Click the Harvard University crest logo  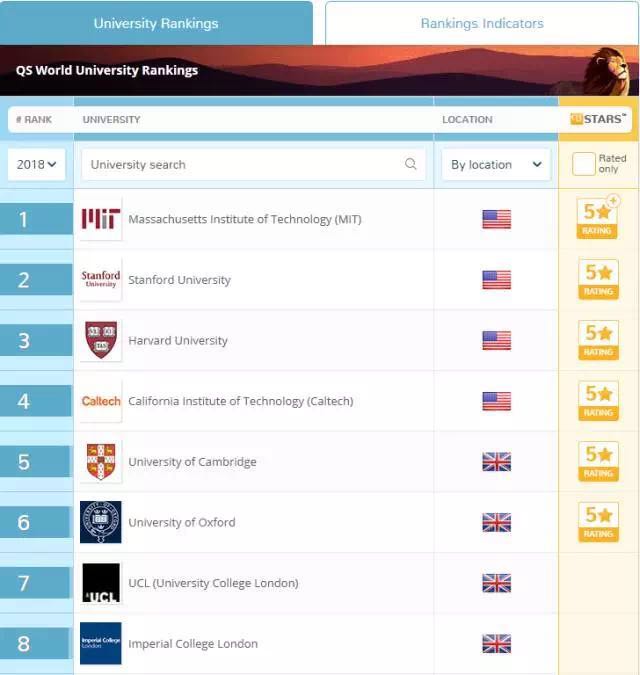(x=101, y=340)
